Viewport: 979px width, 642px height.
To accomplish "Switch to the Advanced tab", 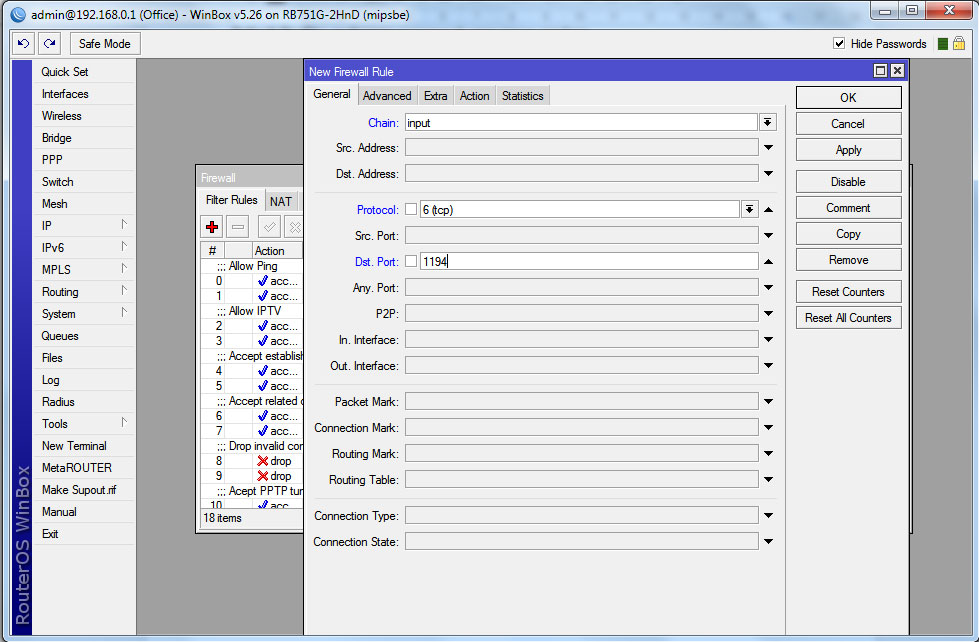I will tap(387, 96).
